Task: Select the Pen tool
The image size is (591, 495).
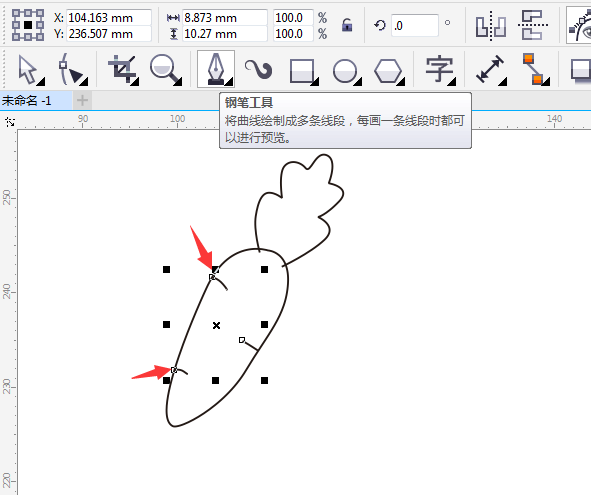Action: (216, 69)
